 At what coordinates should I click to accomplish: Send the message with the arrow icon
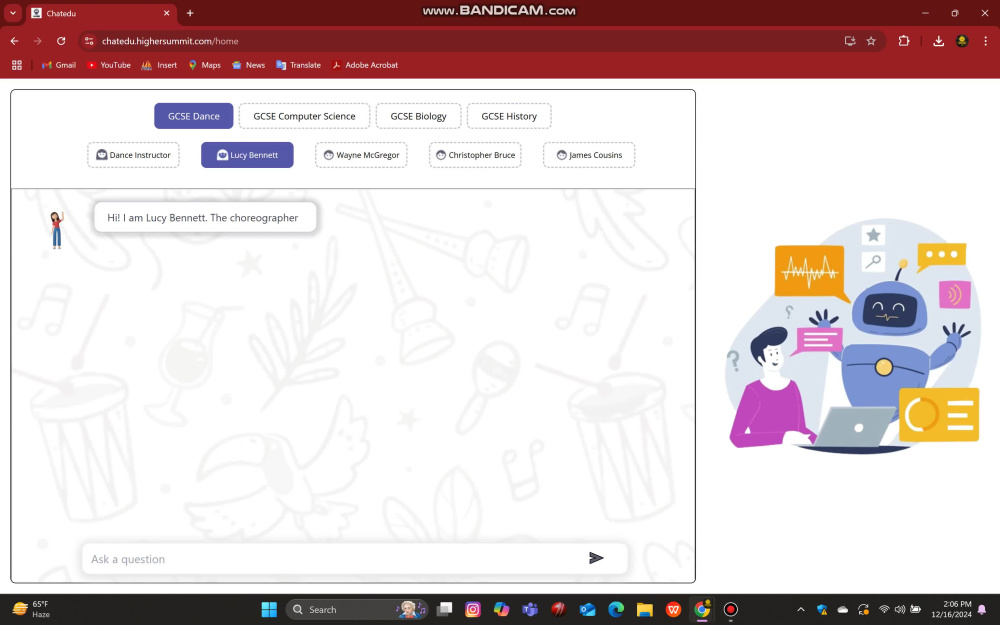tap(596, 558)
